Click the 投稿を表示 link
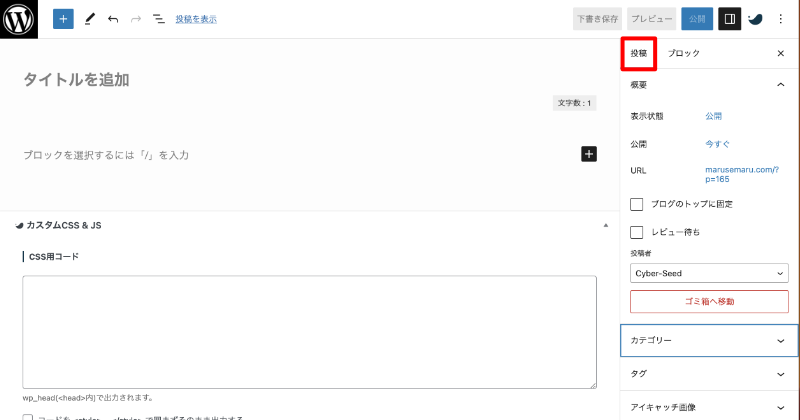The height and width of the screenshot is (420, 800). [196, 19]
